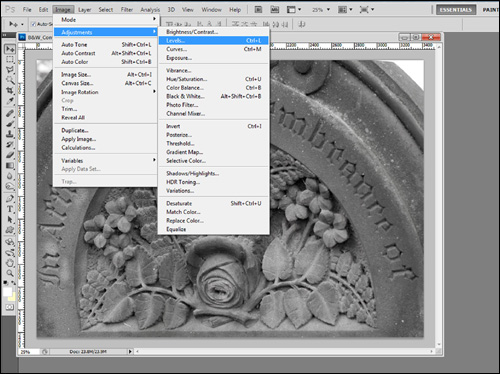Select the Eyedropper tool

click(x=10, y=100)
